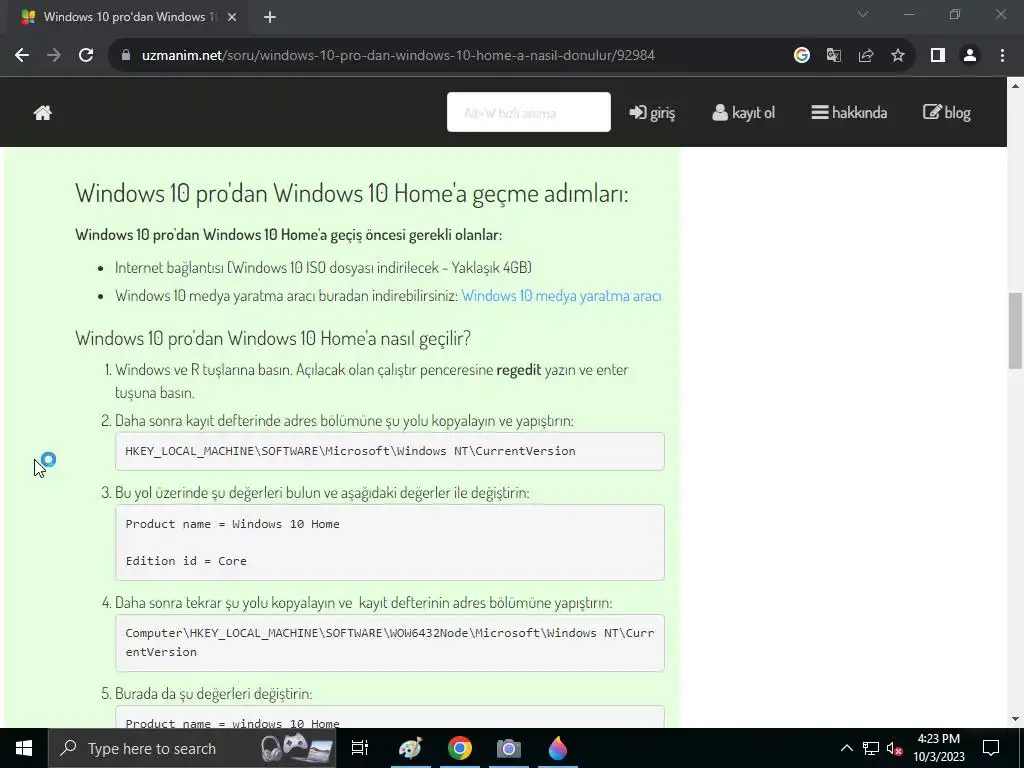
Task: Toggle the browser side panel icon
Action: [x=938, y=56]
